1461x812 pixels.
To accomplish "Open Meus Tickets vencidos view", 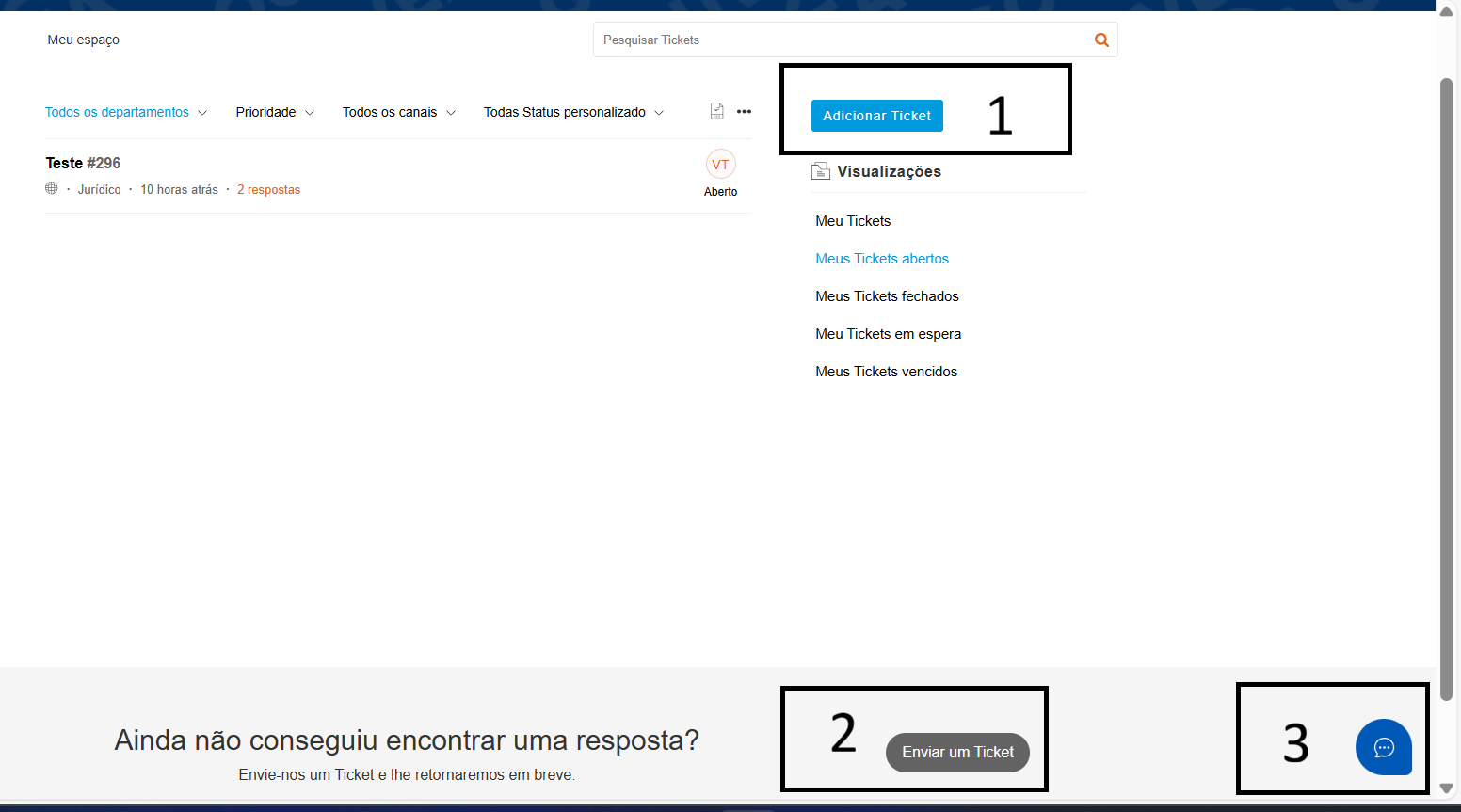I will pyautogui.click(x=886, y=372).
